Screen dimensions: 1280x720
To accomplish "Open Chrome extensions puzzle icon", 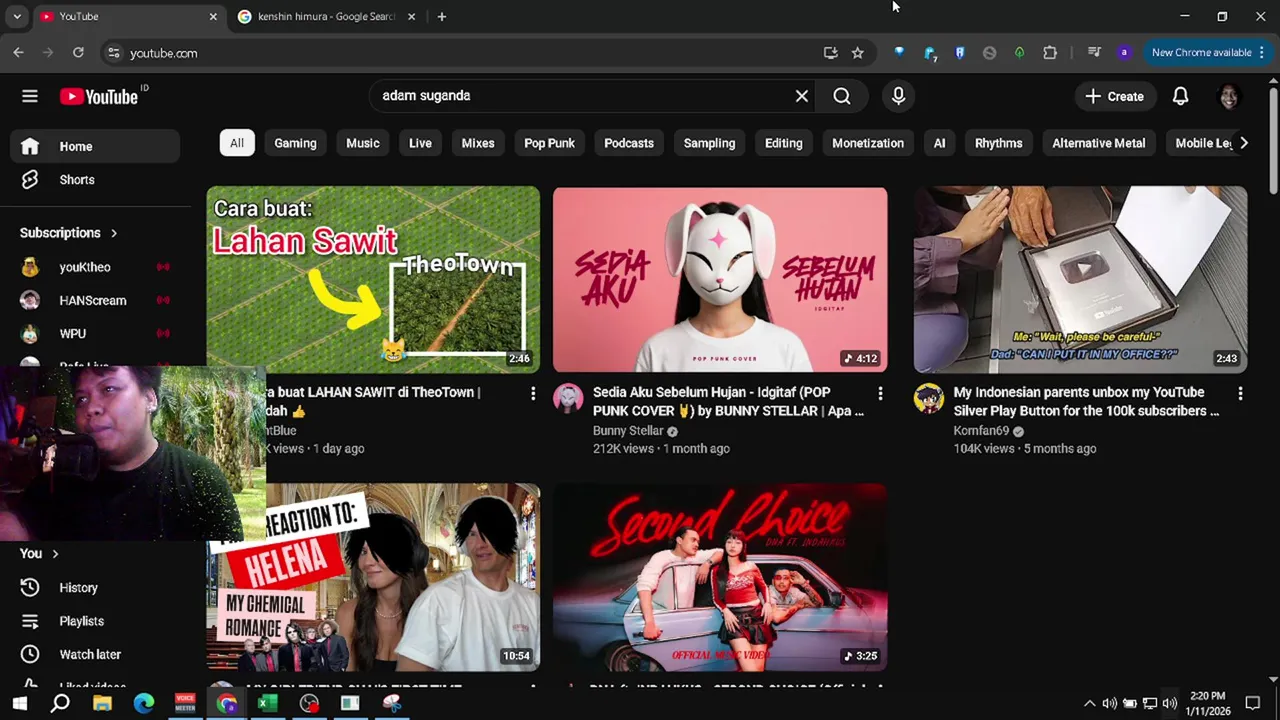I will 1050,53.
